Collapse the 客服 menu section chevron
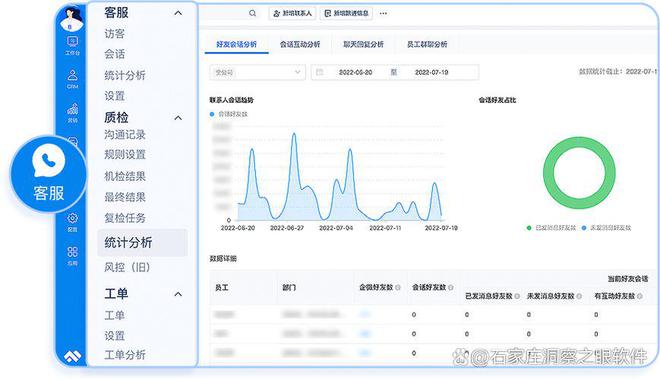Screen dimensions: 660x380 click(178, 13)
